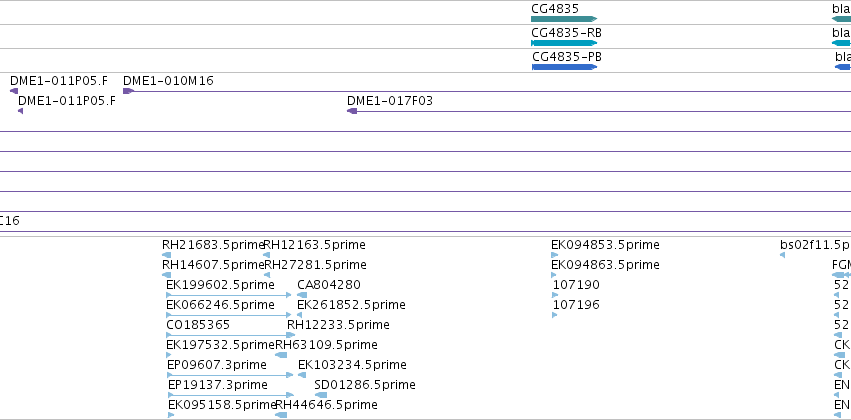Open the CG4835 gene label
Screen dimensions: 851x420
[555, 8]
